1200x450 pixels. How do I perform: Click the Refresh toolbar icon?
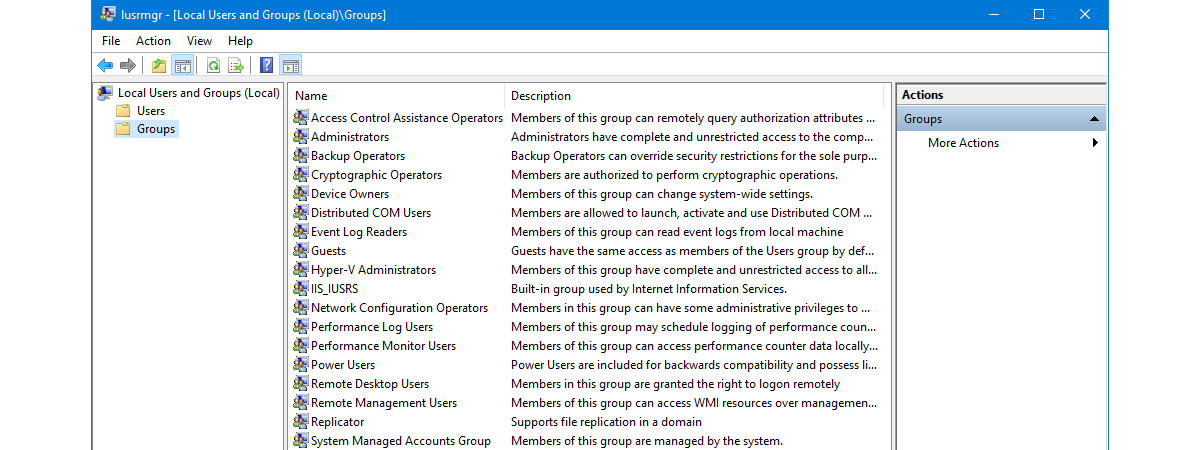click(213, 66)
